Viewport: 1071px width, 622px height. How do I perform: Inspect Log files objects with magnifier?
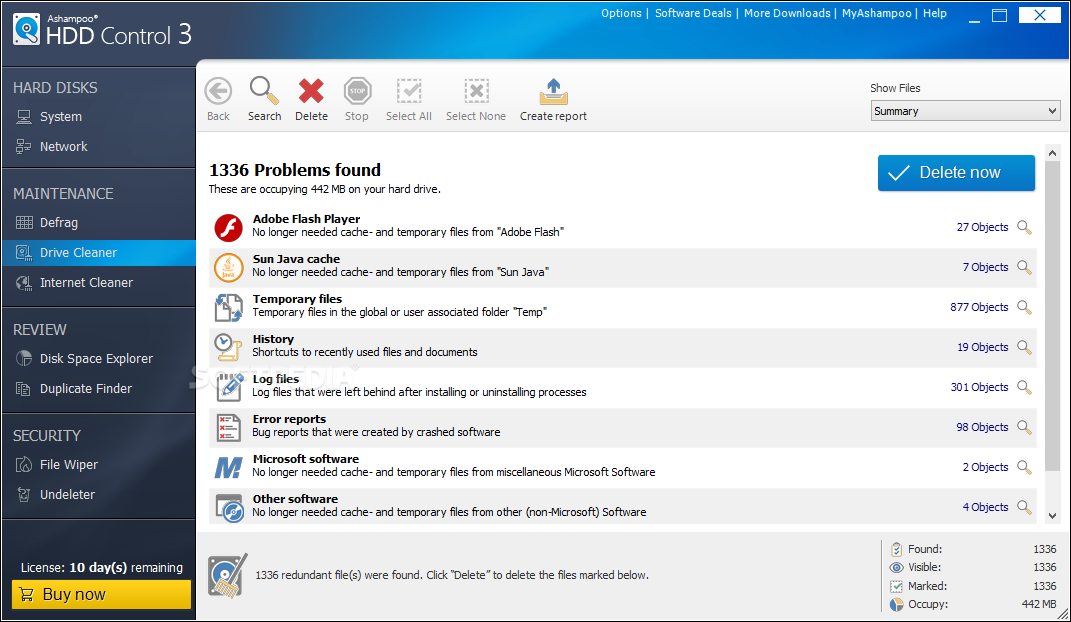[1024, 387]
